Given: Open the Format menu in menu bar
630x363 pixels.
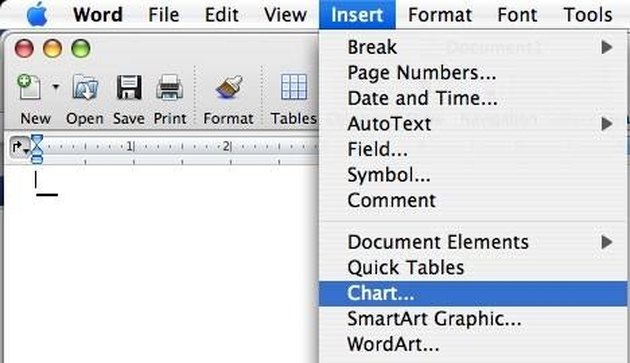Looking at the screenshot, I should (440, 15).
